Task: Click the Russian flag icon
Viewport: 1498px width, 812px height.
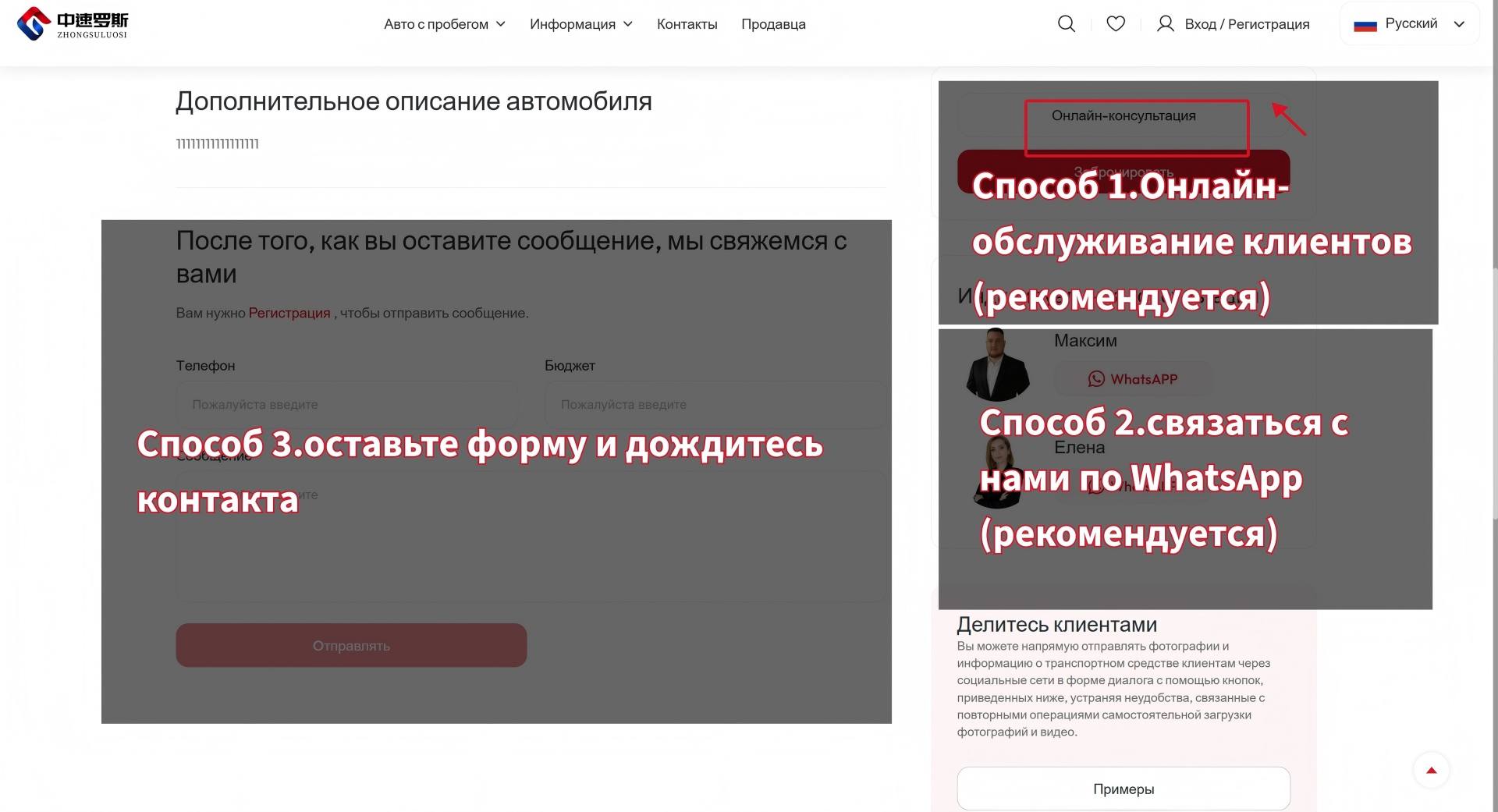Action: pos(1365,25)
